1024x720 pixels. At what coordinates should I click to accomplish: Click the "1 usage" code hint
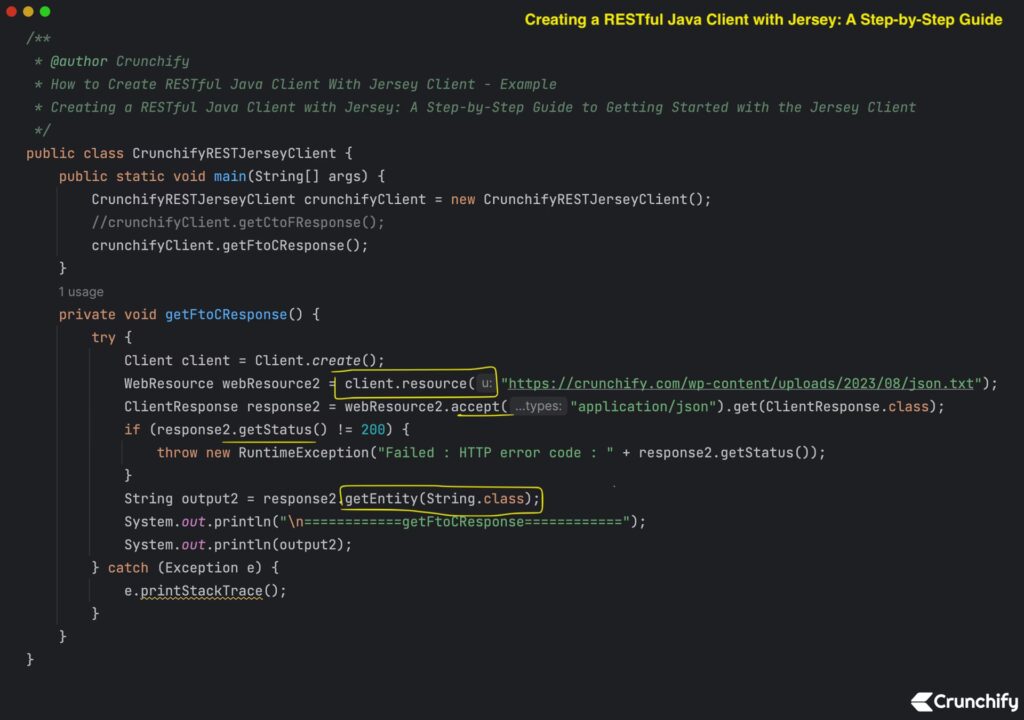[80, 292]
